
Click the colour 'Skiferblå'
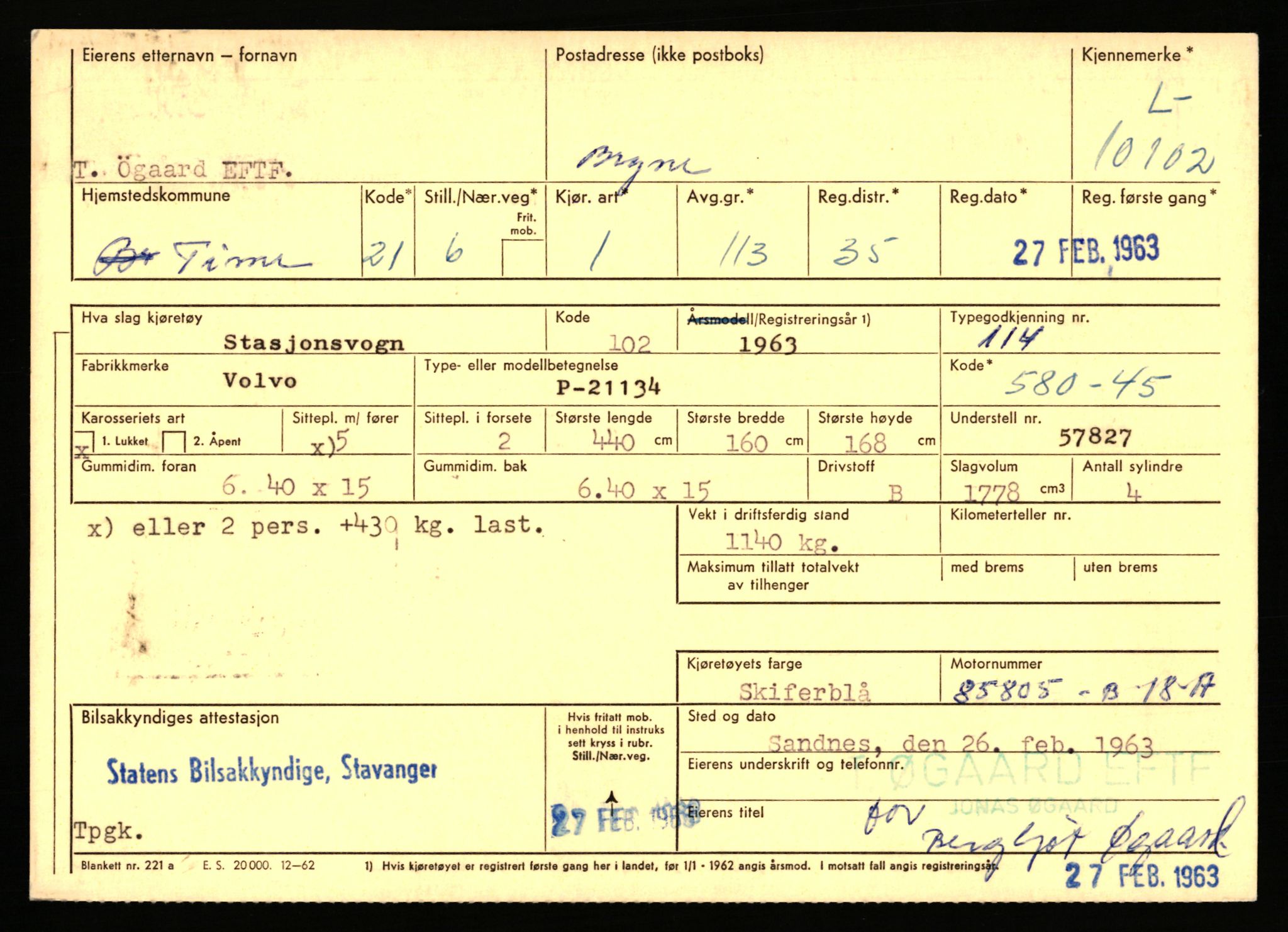804,692
